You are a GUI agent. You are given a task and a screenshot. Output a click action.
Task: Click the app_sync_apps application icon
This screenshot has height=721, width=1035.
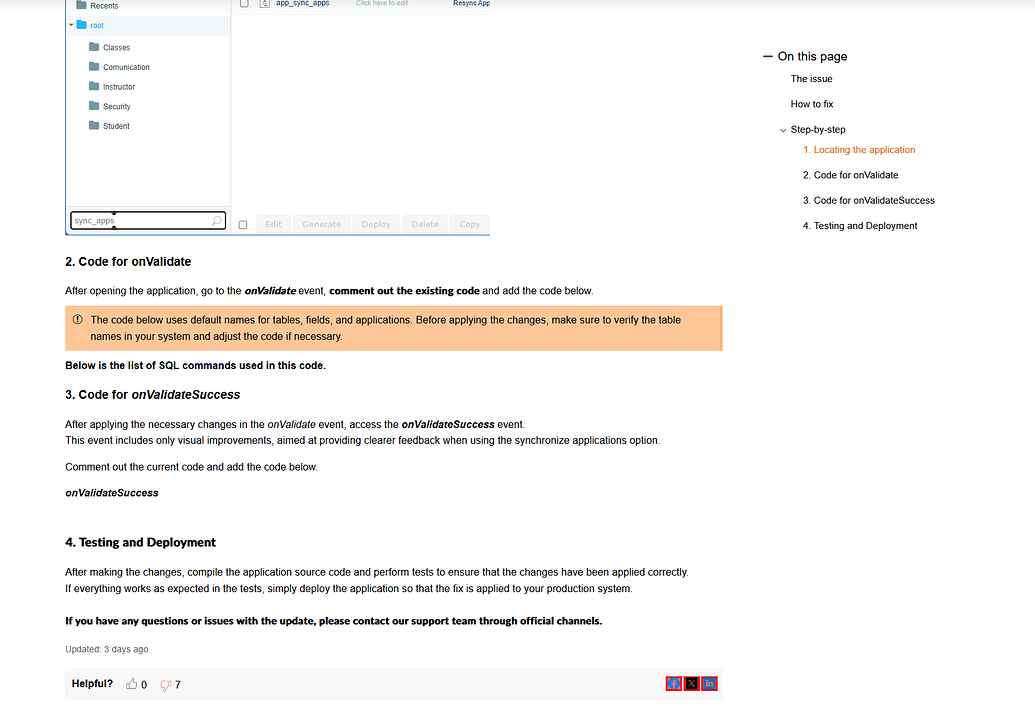point(263,4)
